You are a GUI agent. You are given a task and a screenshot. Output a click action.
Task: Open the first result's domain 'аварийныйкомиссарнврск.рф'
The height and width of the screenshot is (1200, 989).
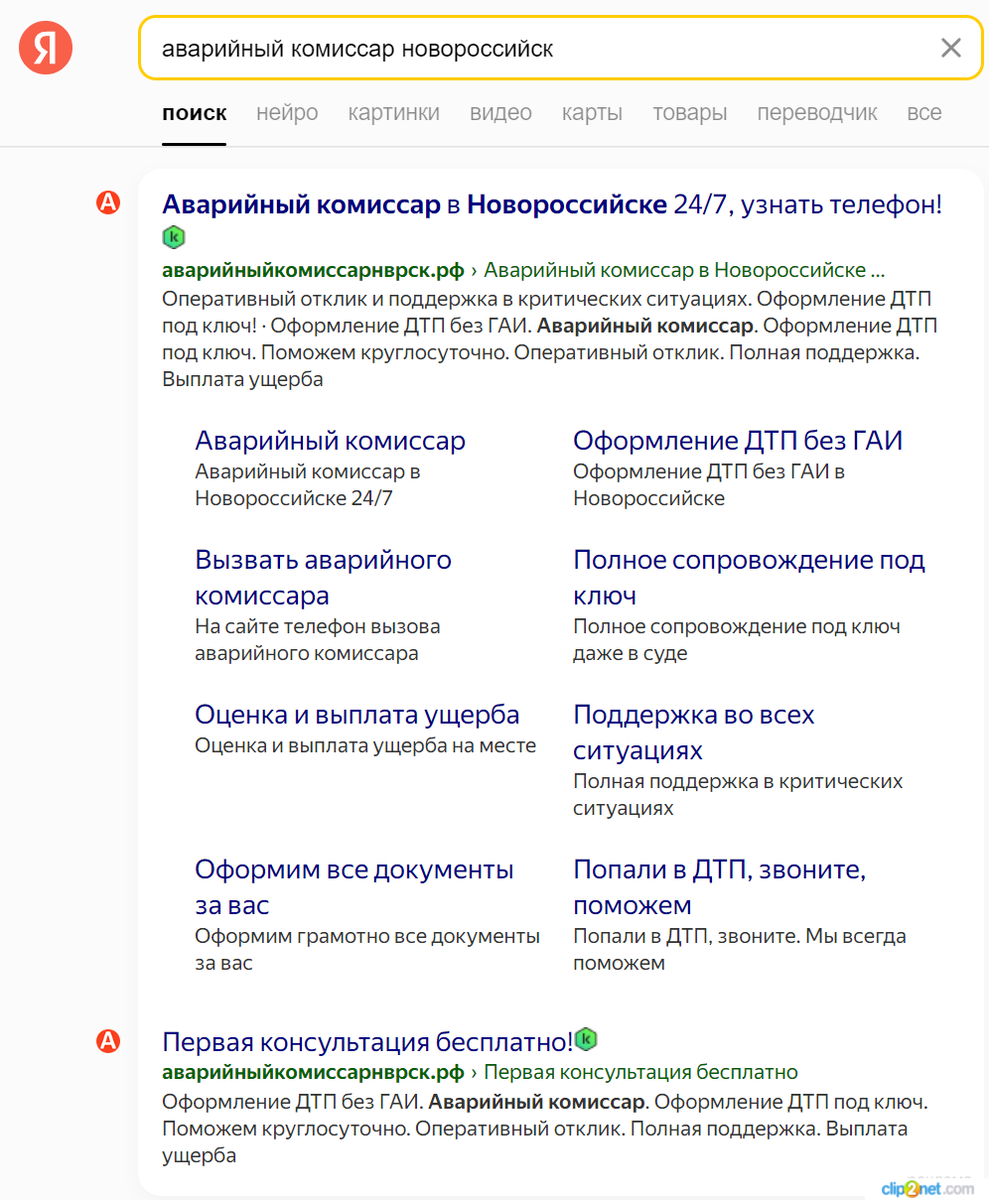[313, 270]
